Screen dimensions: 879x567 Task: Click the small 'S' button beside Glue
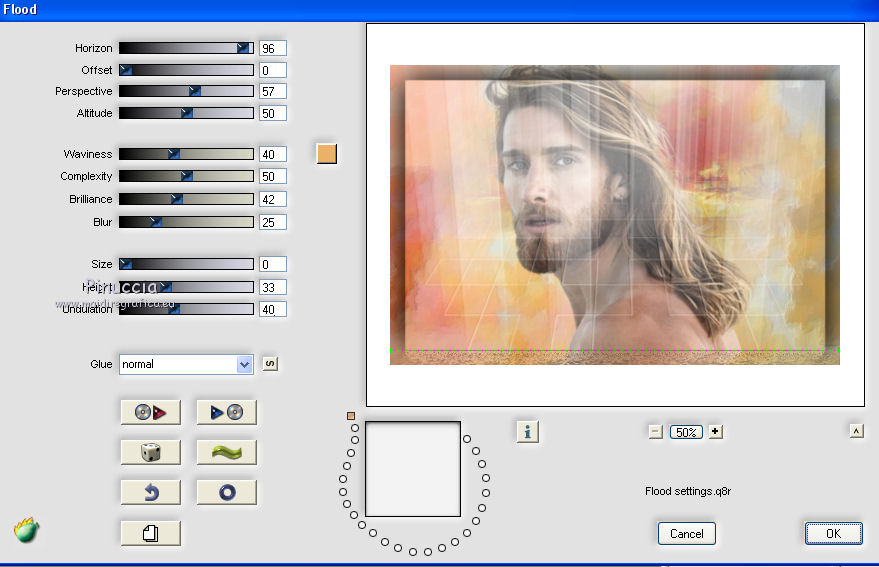(270, 363)
